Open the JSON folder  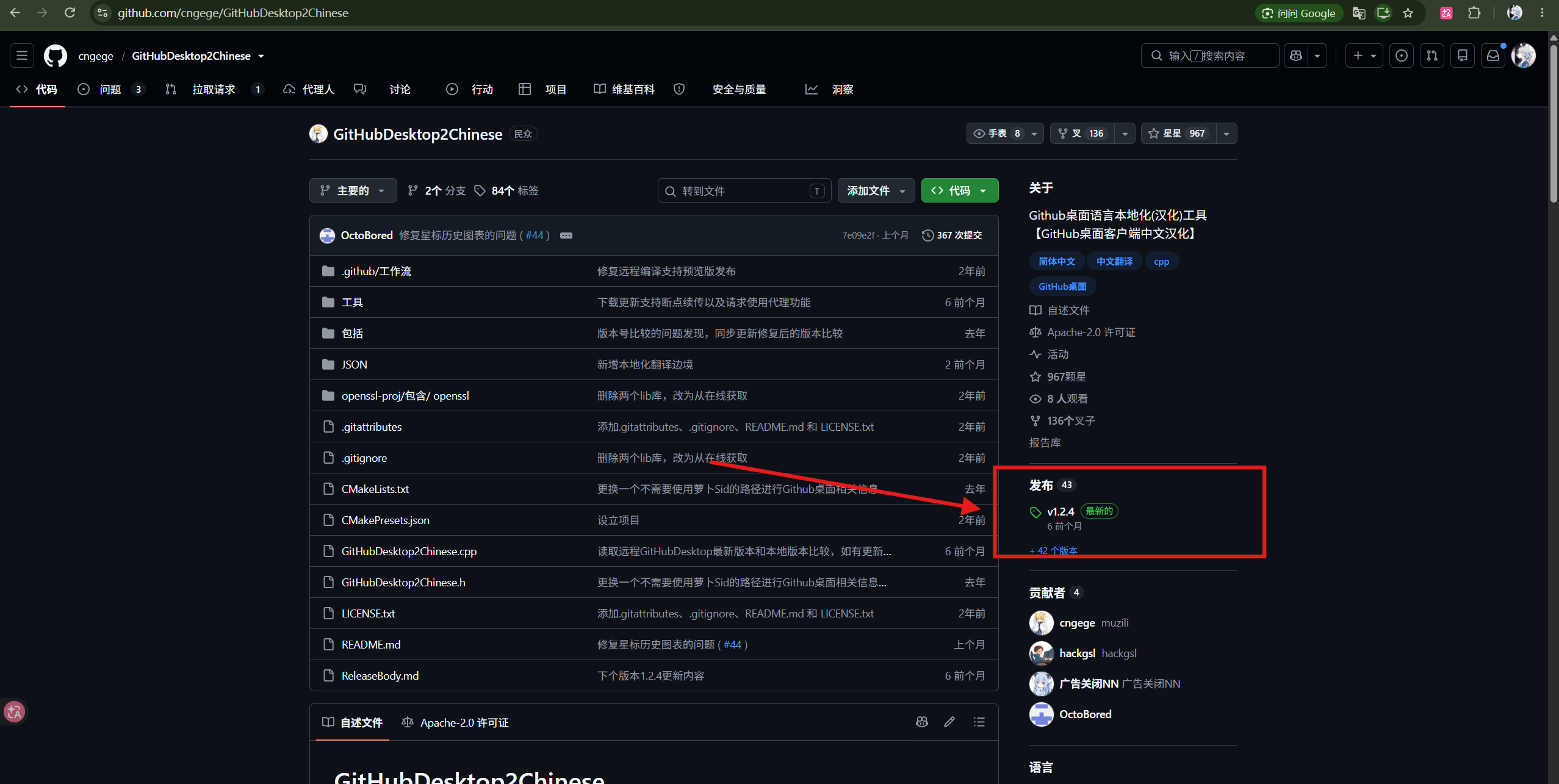click(354, 364)
